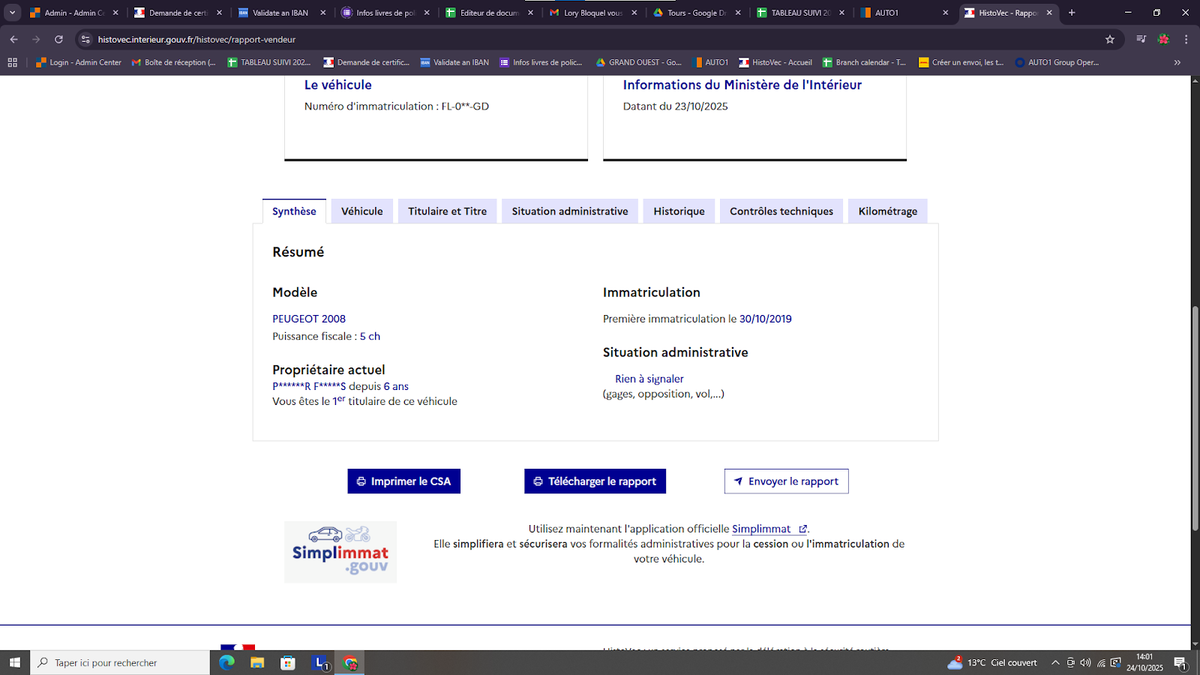
Task: Click the first registration date 30/10/2019
Action: (765, 319)
